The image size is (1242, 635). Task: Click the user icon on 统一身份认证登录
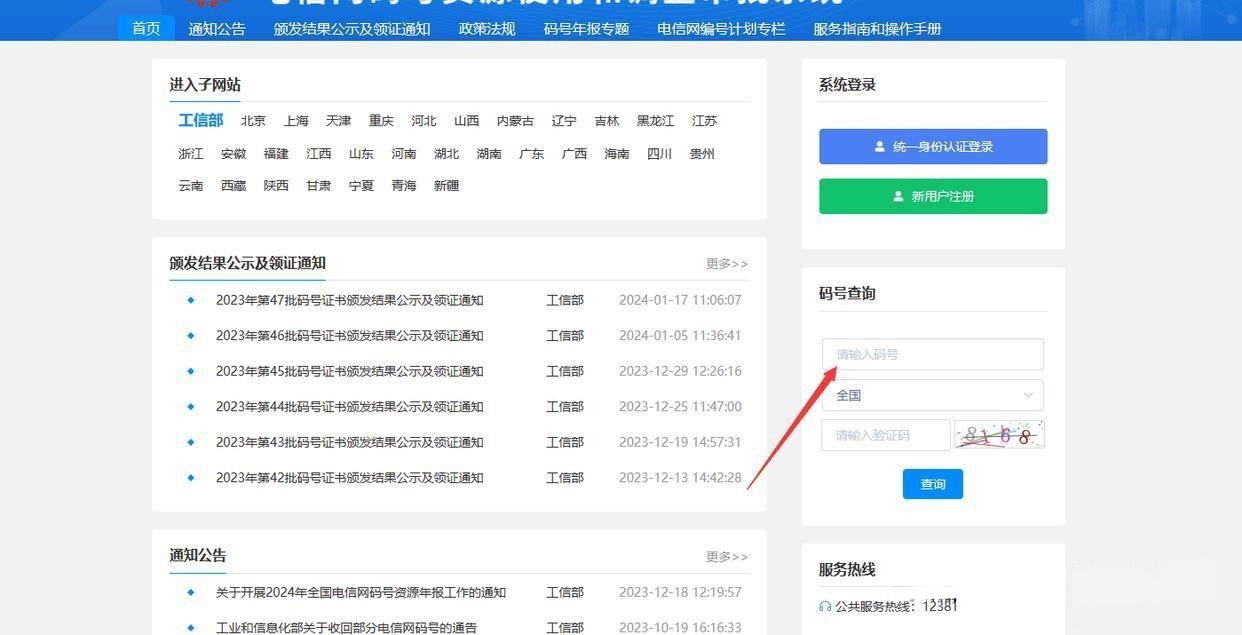(x=880, y=146)
